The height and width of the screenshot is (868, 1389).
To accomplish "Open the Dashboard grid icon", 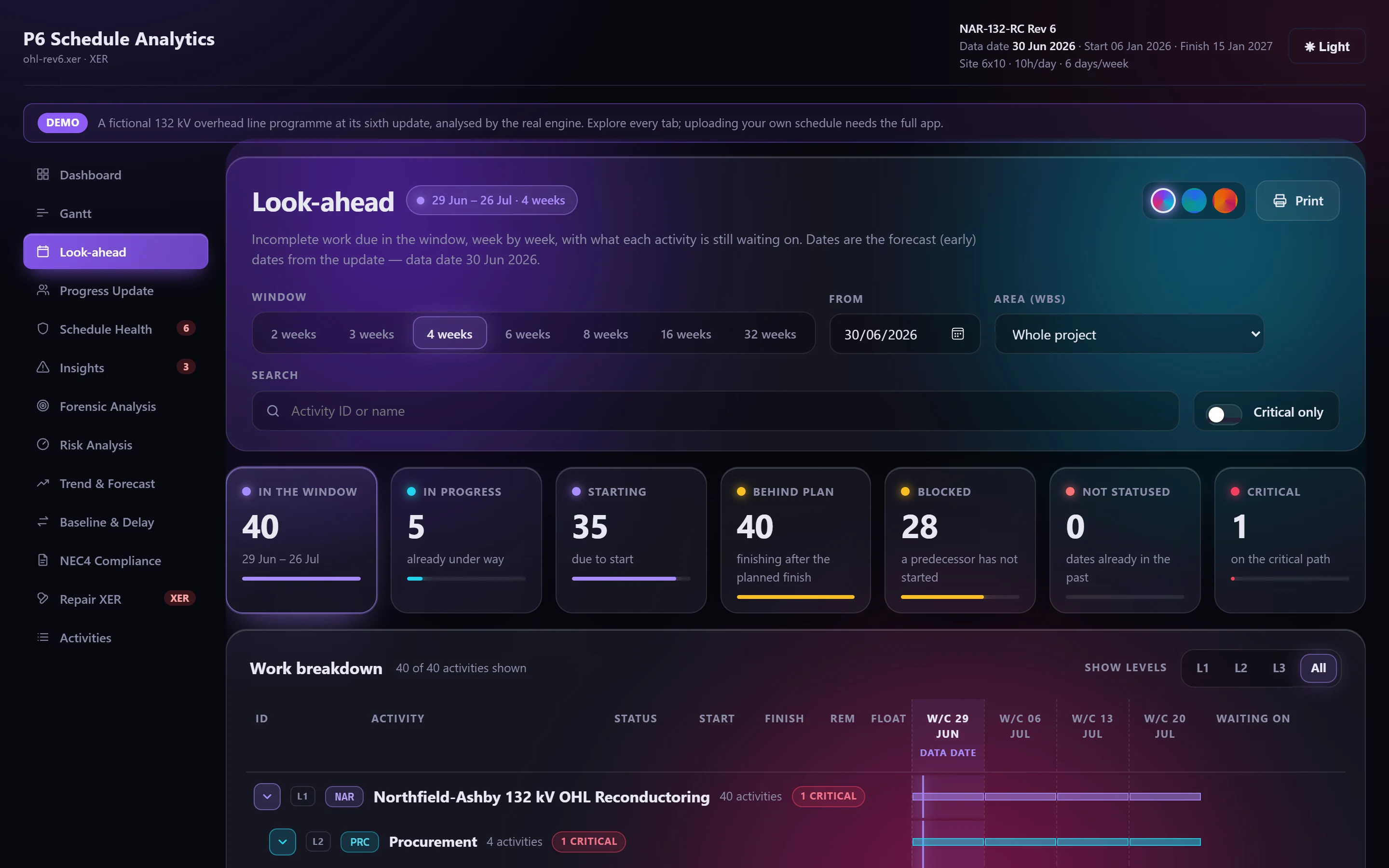I will point(42,174).
